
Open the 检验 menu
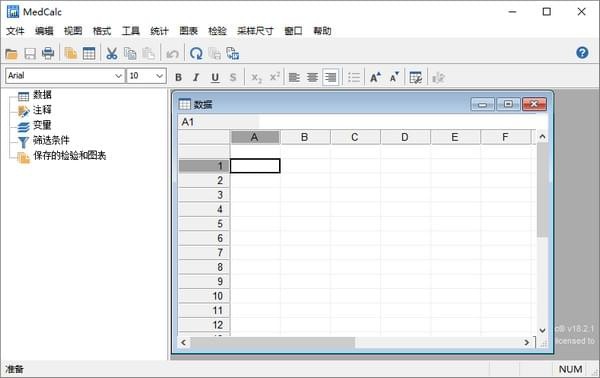217,31
